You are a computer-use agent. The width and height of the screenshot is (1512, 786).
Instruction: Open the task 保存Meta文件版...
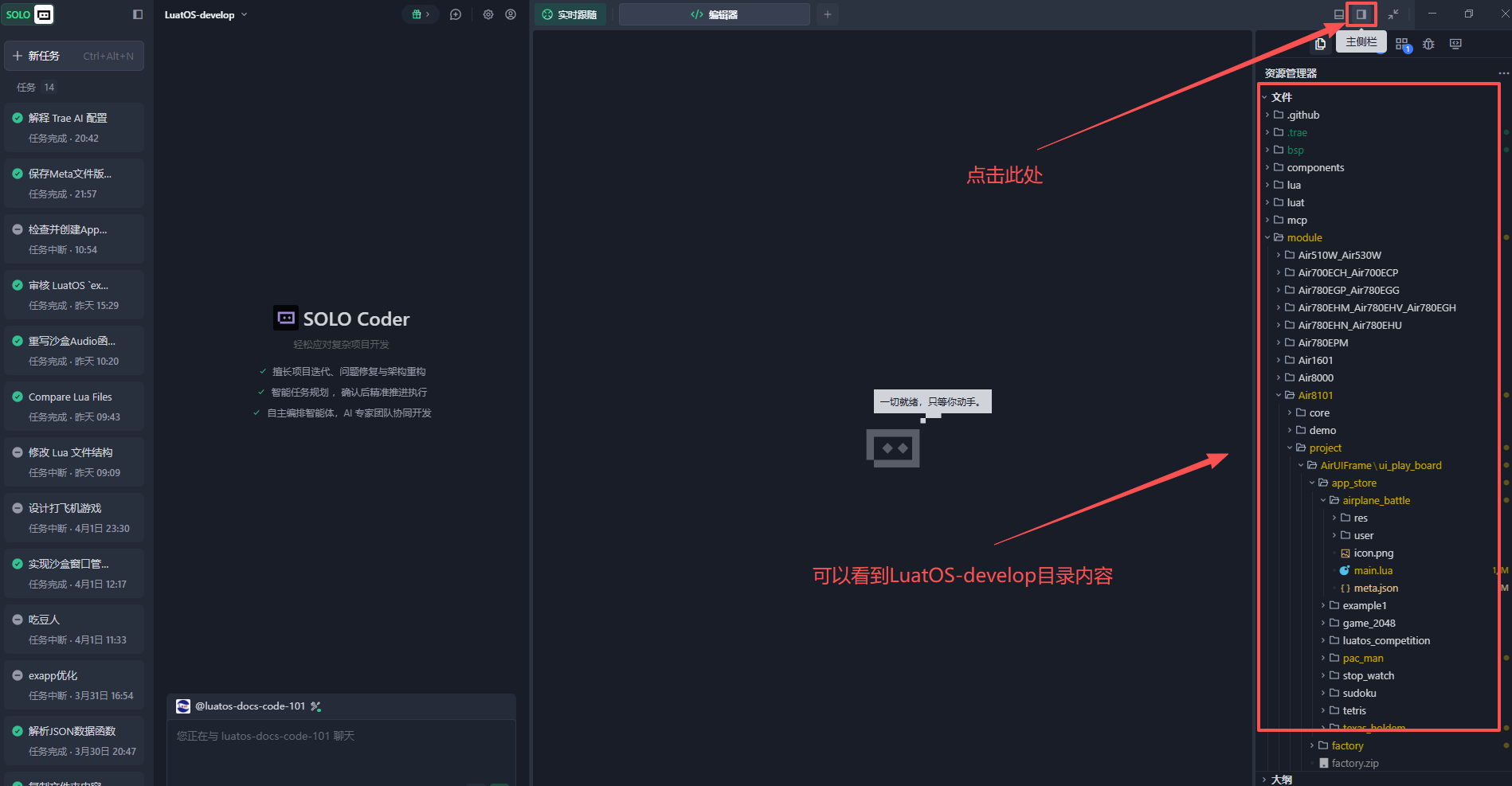74,183
